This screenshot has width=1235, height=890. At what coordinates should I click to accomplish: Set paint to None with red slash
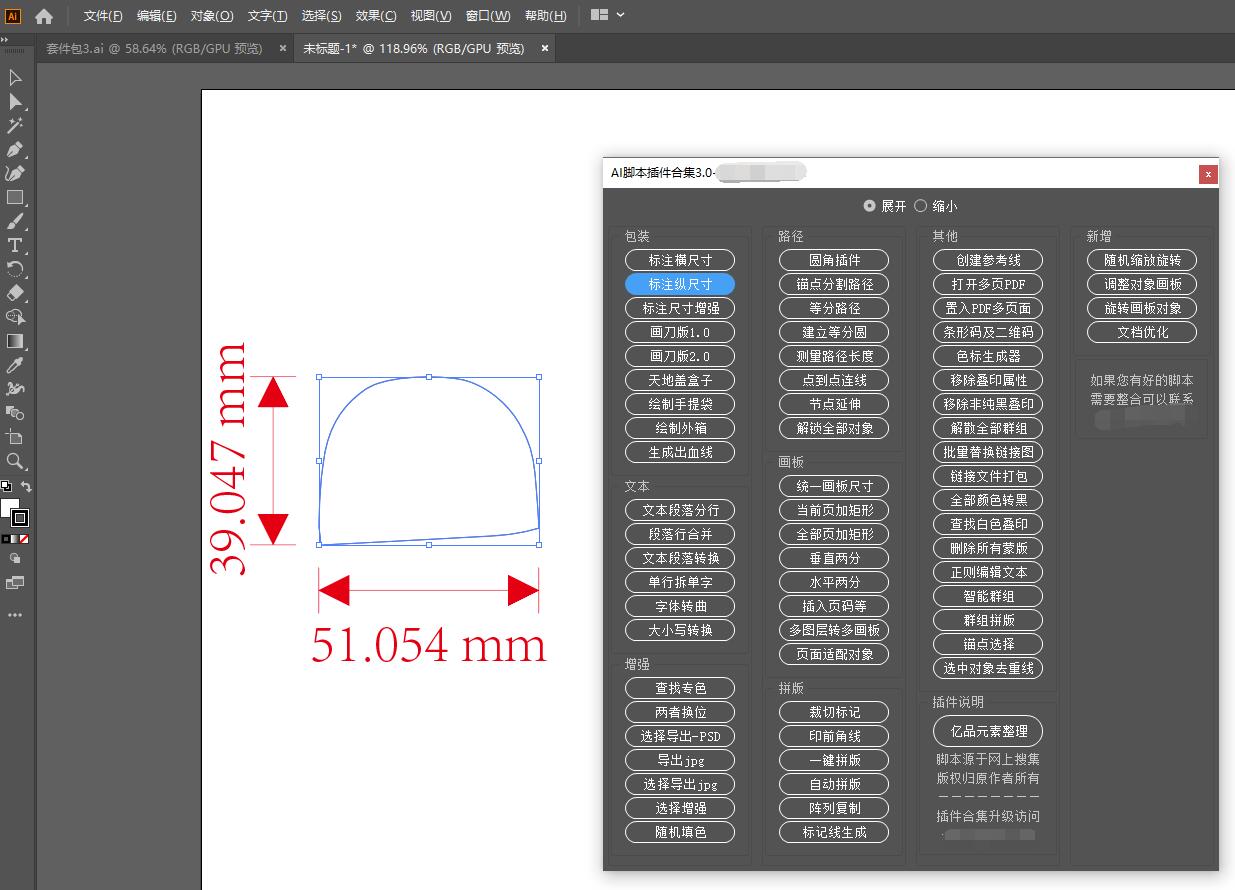(x=24, y=538)
